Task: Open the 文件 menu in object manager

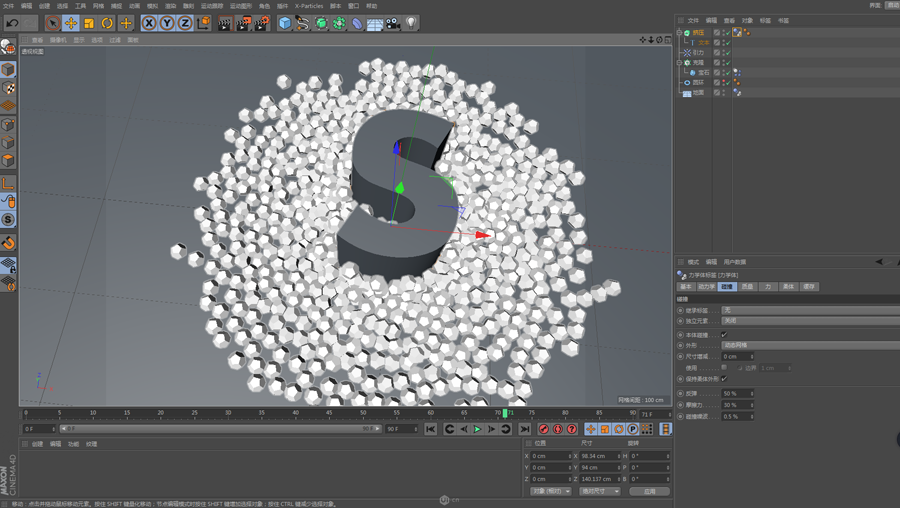Action: pos(693,20)
